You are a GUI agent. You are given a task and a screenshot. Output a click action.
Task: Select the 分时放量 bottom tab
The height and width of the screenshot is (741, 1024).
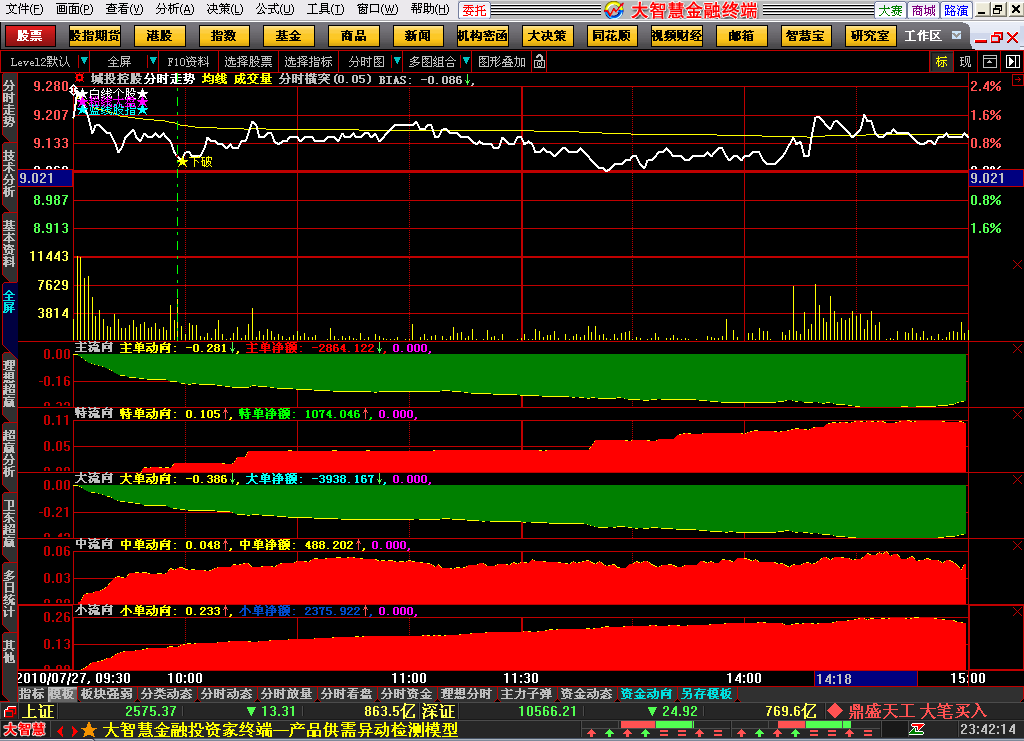[x=287, y=693]
